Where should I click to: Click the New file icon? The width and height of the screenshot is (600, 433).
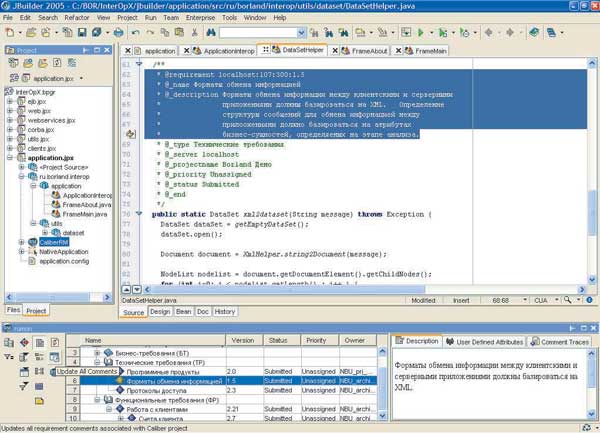click(10, 33)
